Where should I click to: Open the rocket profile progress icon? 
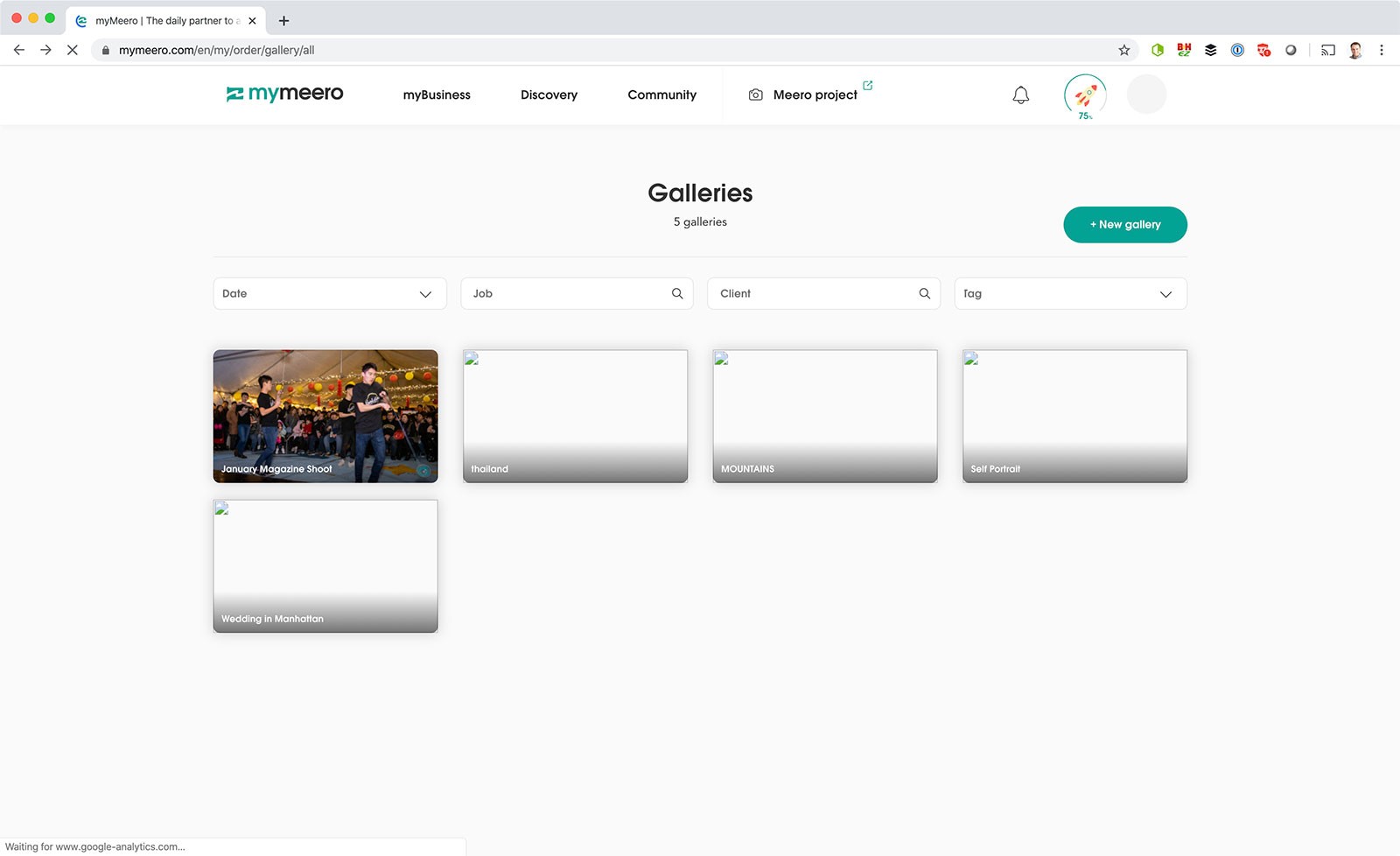point(1085,95)
